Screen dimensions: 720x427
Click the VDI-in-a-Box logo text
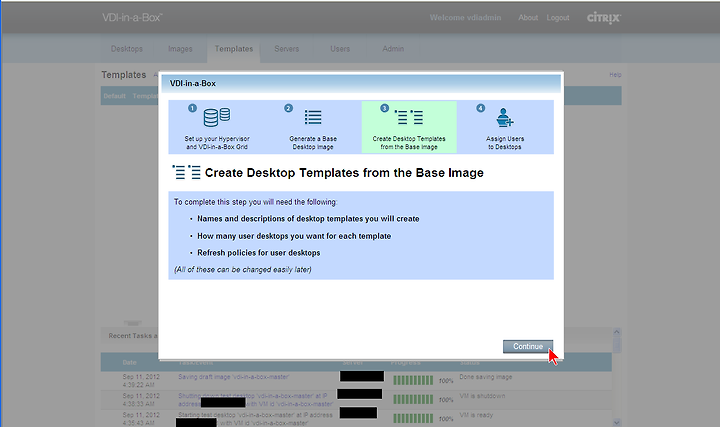pos(132,18)
